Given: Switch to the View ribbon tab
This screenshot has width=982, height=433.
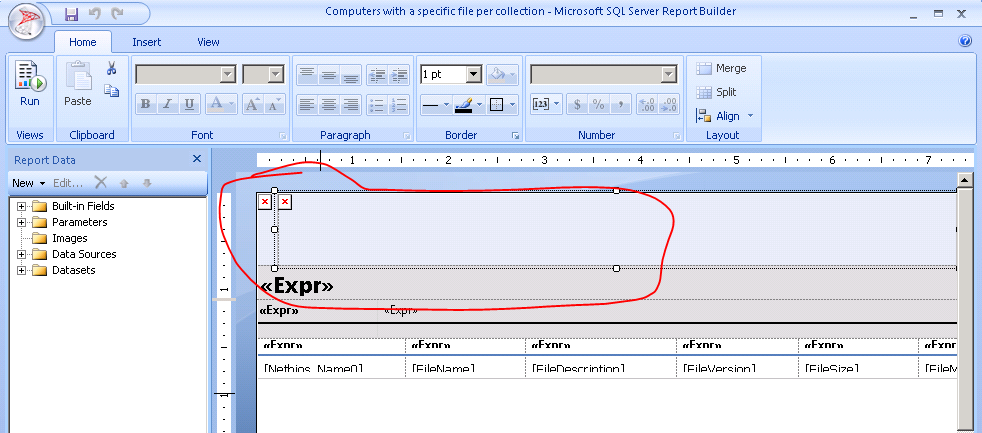Looking at the screenshot, I should [x=209, y=42].
